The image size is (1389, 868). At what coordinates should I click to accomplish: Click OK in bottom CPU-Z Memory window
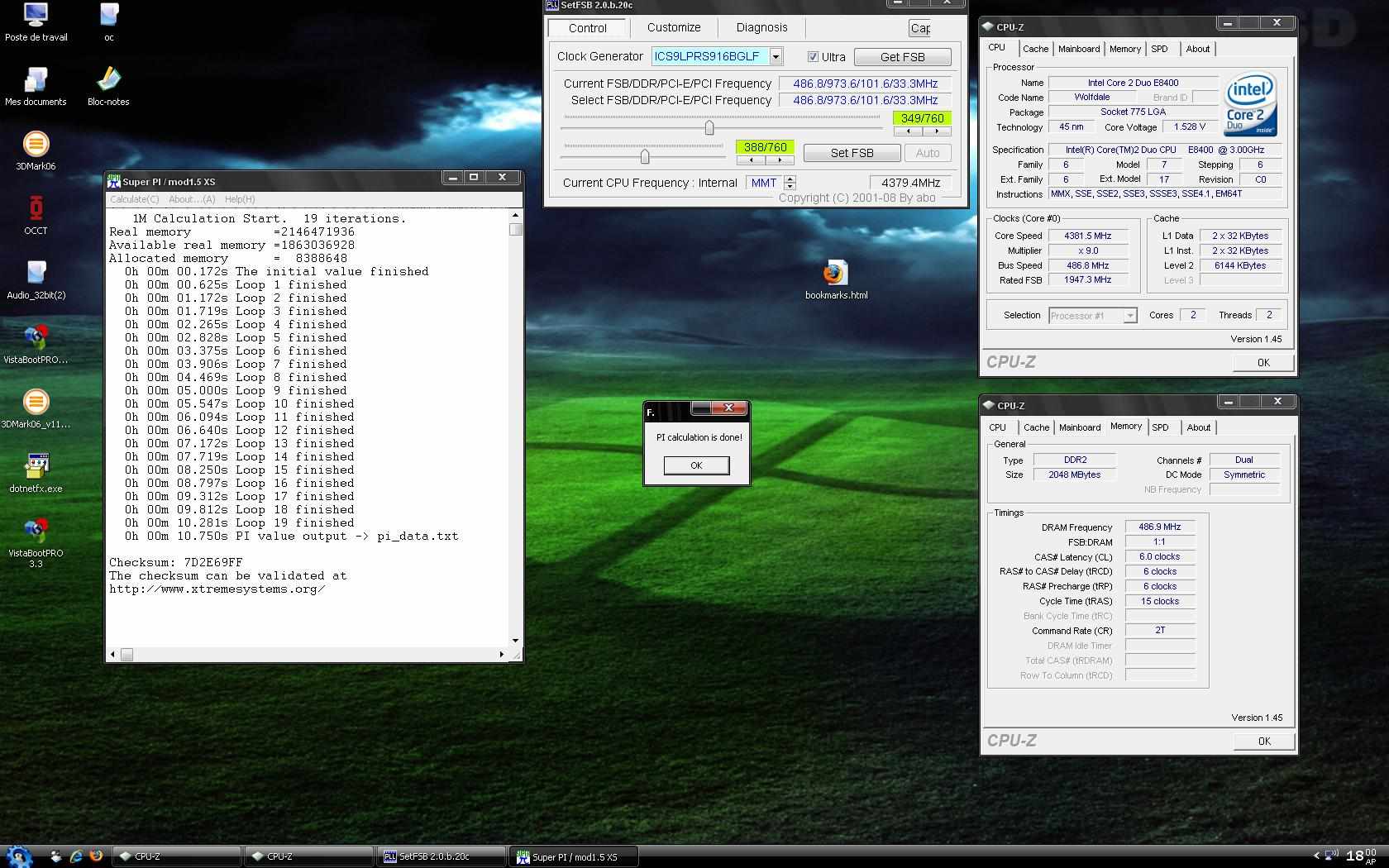tap(1263, 742)
